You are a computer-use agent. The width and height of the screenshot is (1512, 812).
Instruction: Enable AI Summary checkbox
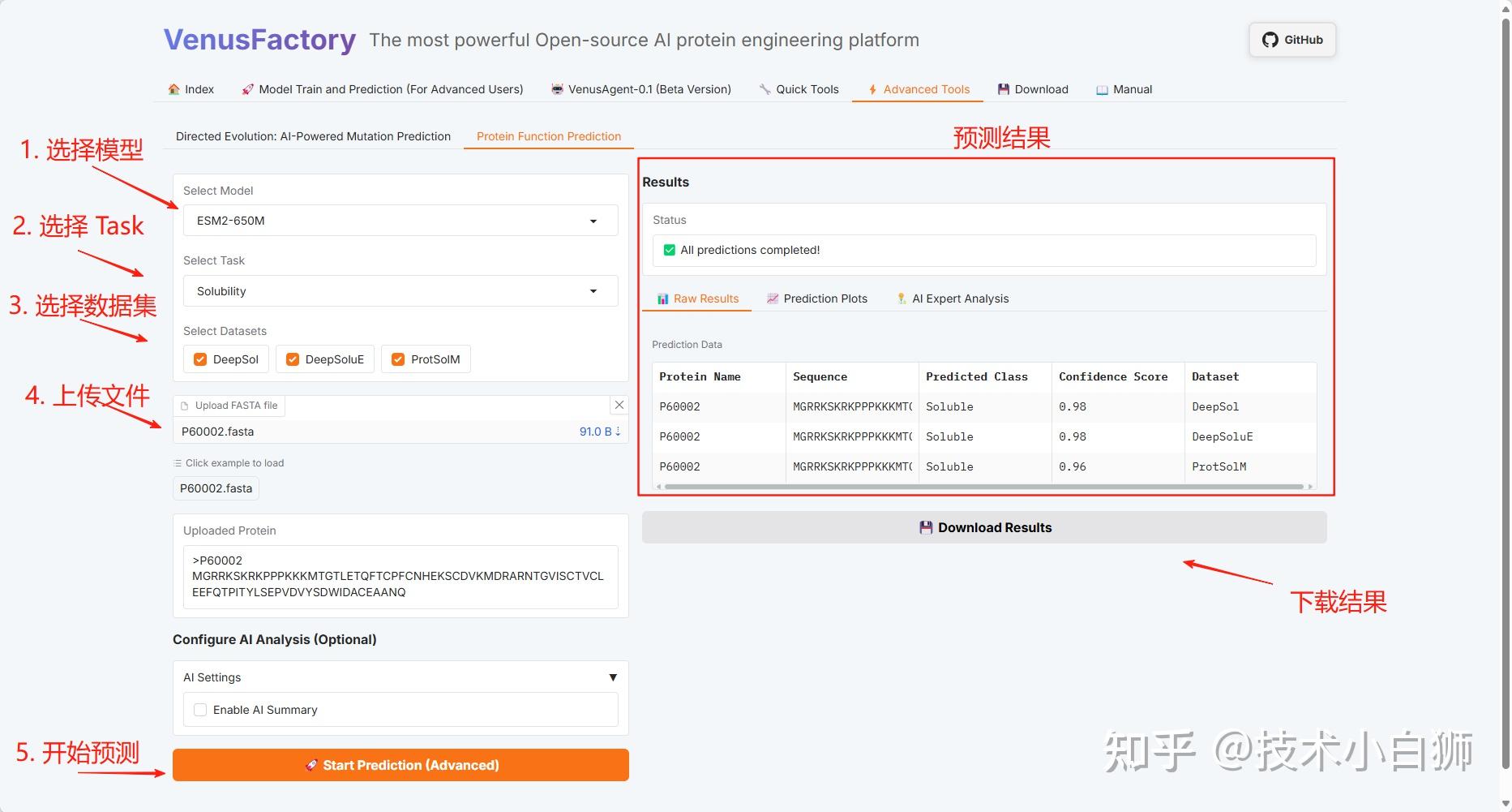200,710
